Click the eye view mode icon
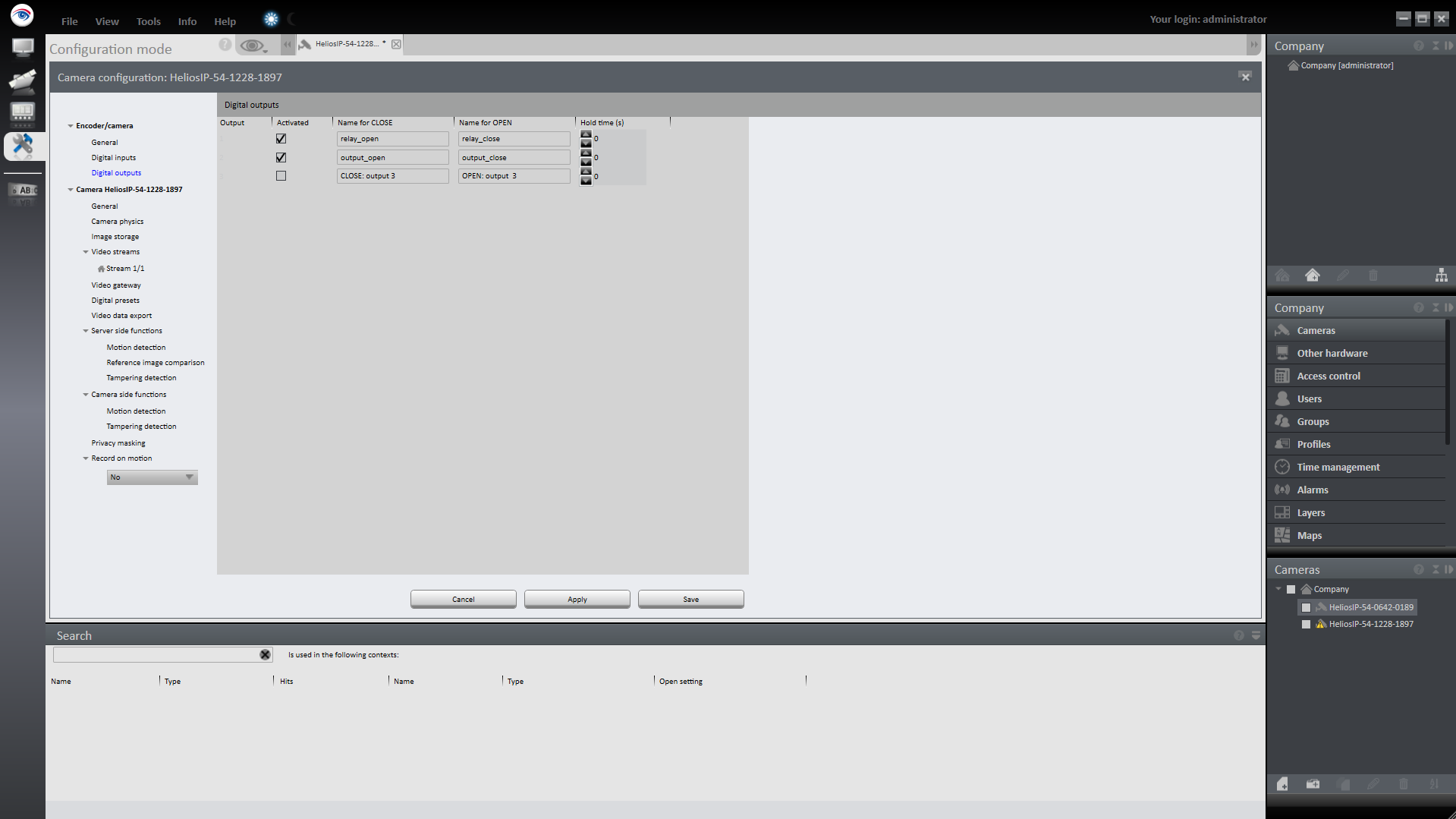1456x819 pixels. click(x=251, y=46)
